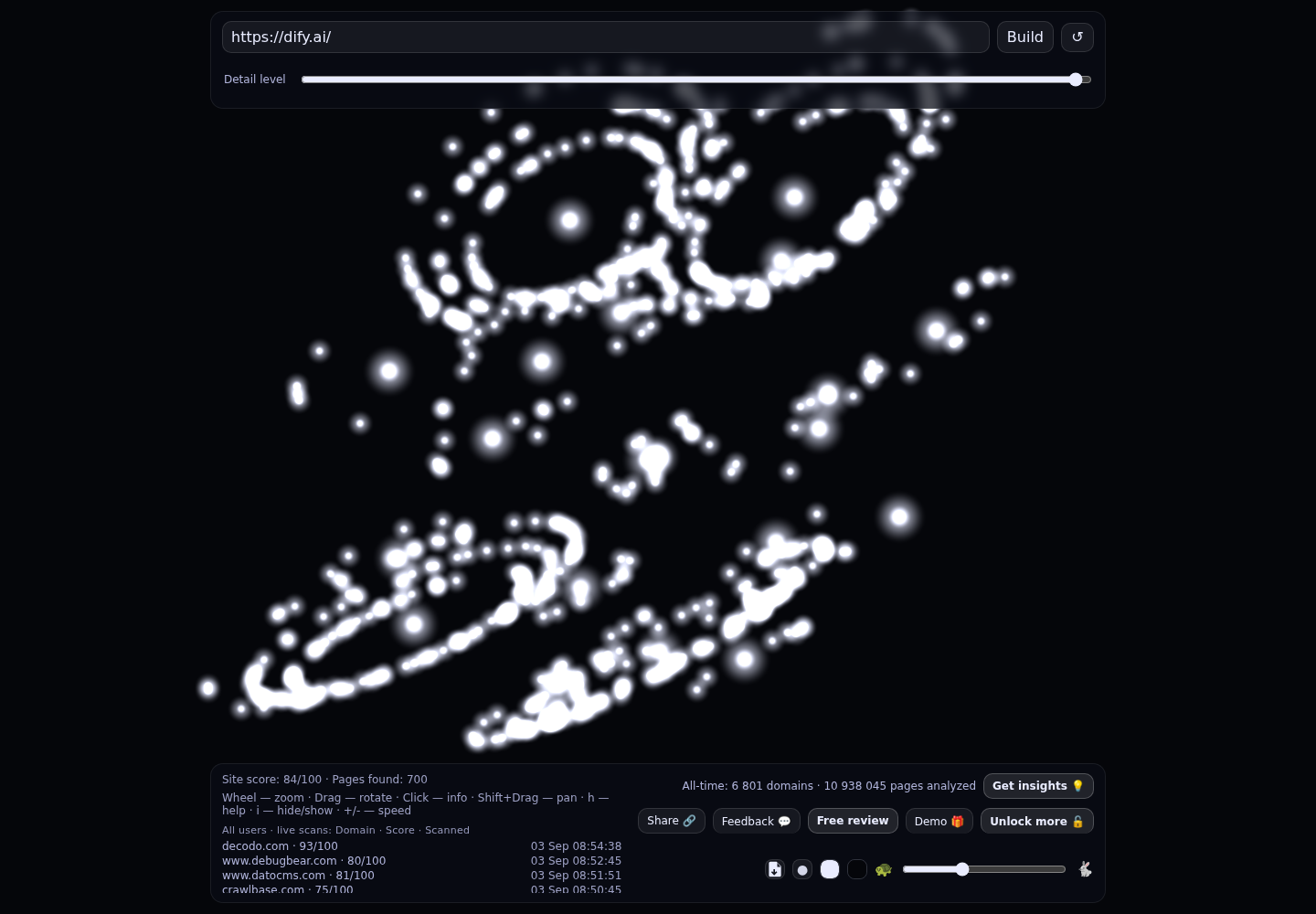Image resolution: width=1316 pixels, height=914 pixels.
Task: Launch the Demo button
Action: point(939,821)
